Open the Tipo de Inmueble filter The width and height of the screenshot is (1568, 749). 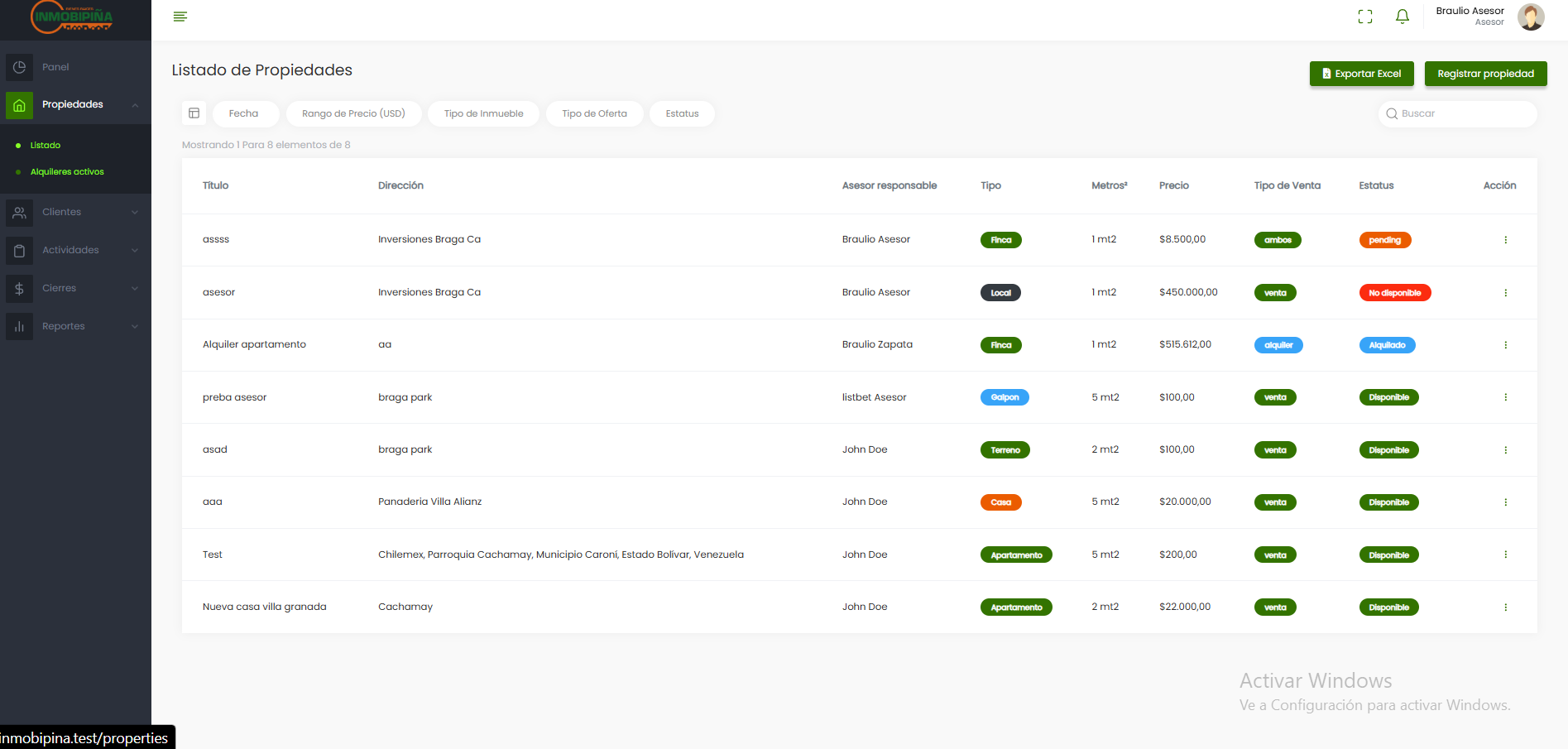483,113
